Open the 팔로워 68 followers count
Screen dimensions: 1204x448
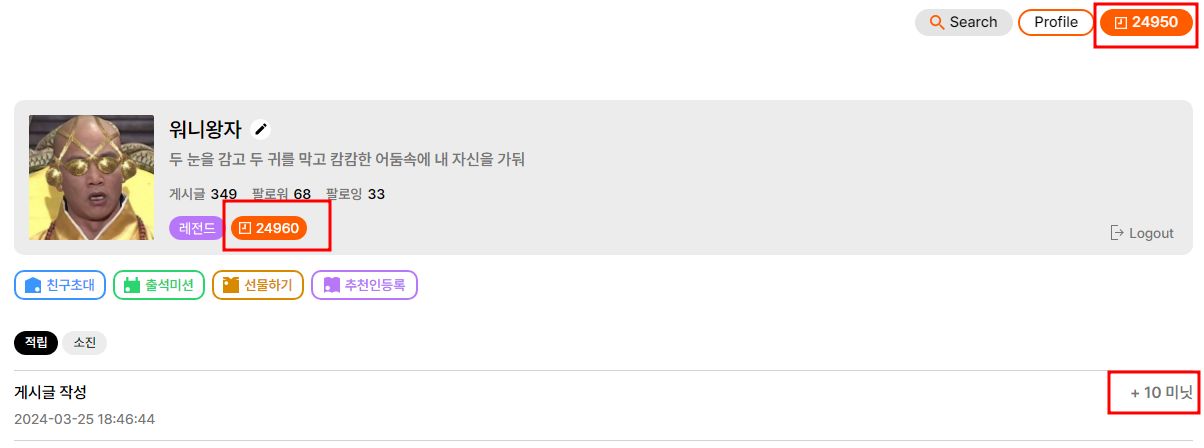[x=281, y=194]
